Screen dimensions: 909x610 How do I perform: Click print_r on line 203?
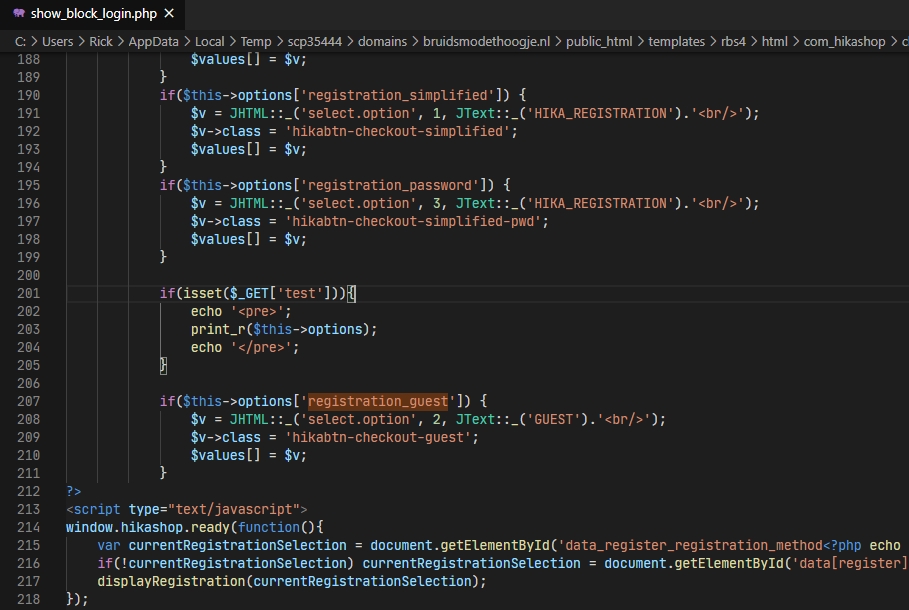[218, 329]
